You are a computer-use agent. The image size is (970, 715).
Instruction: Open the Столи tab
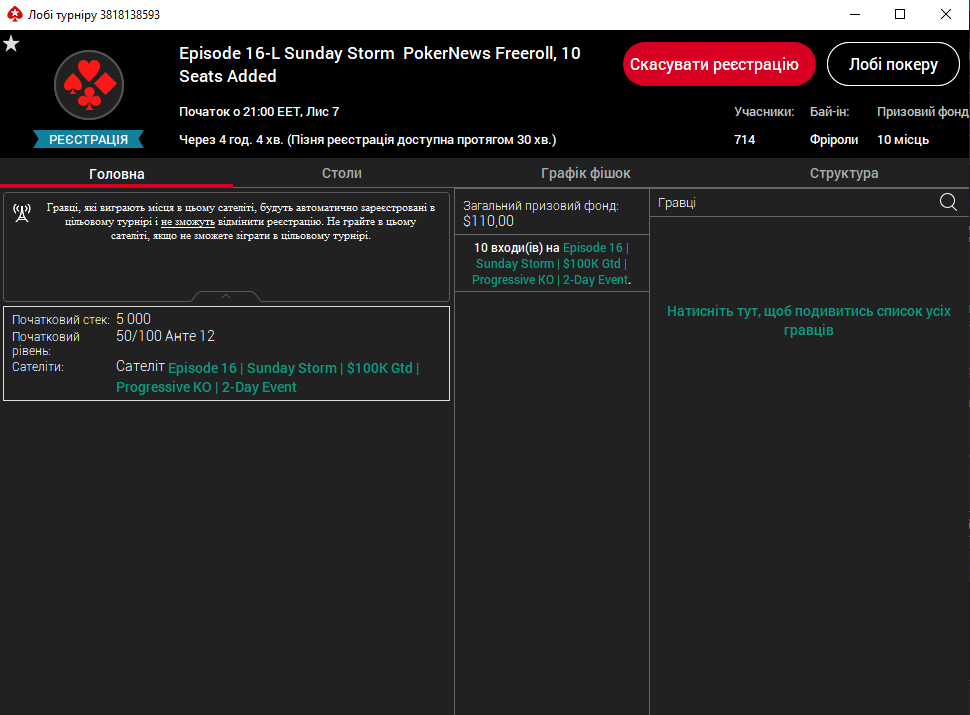pyautogui.click(x=341, y=173)
